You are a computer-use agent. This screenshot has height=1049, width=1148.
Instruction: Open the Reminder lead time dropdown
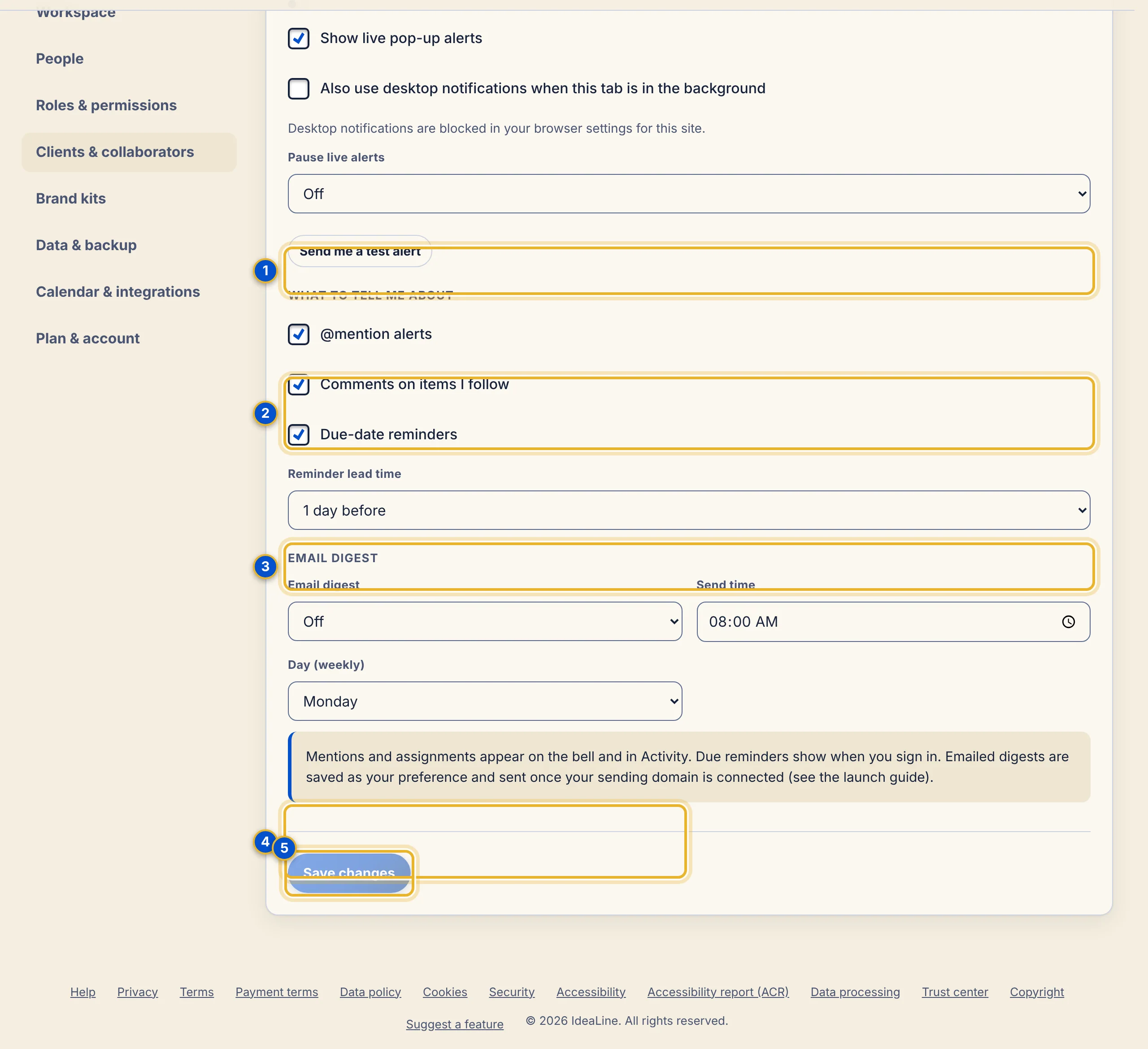(688, 510)
